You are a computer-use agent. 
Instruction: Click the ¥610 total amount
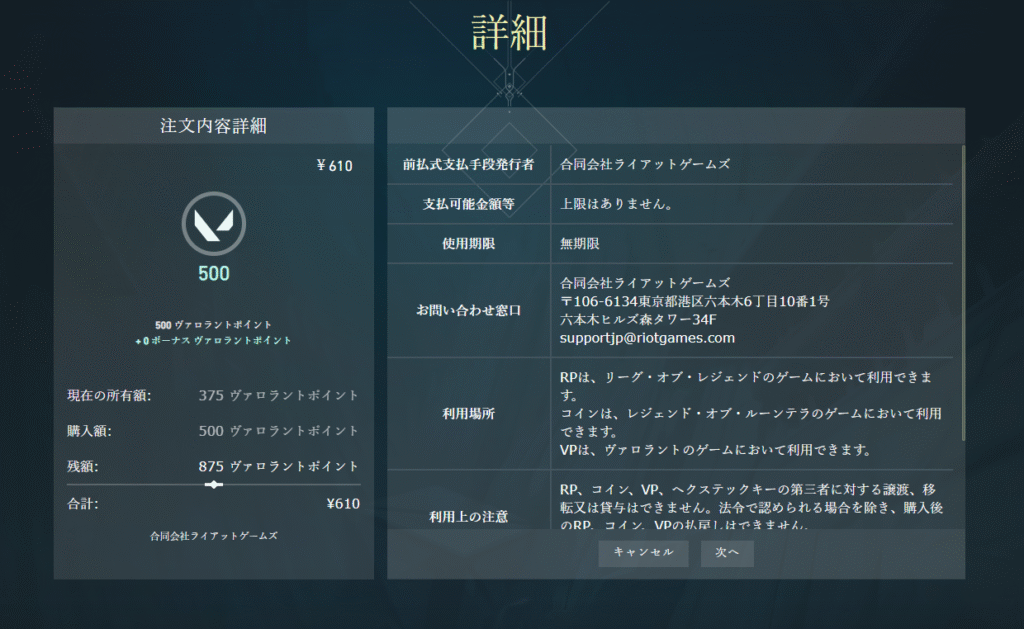coord(343,504)
